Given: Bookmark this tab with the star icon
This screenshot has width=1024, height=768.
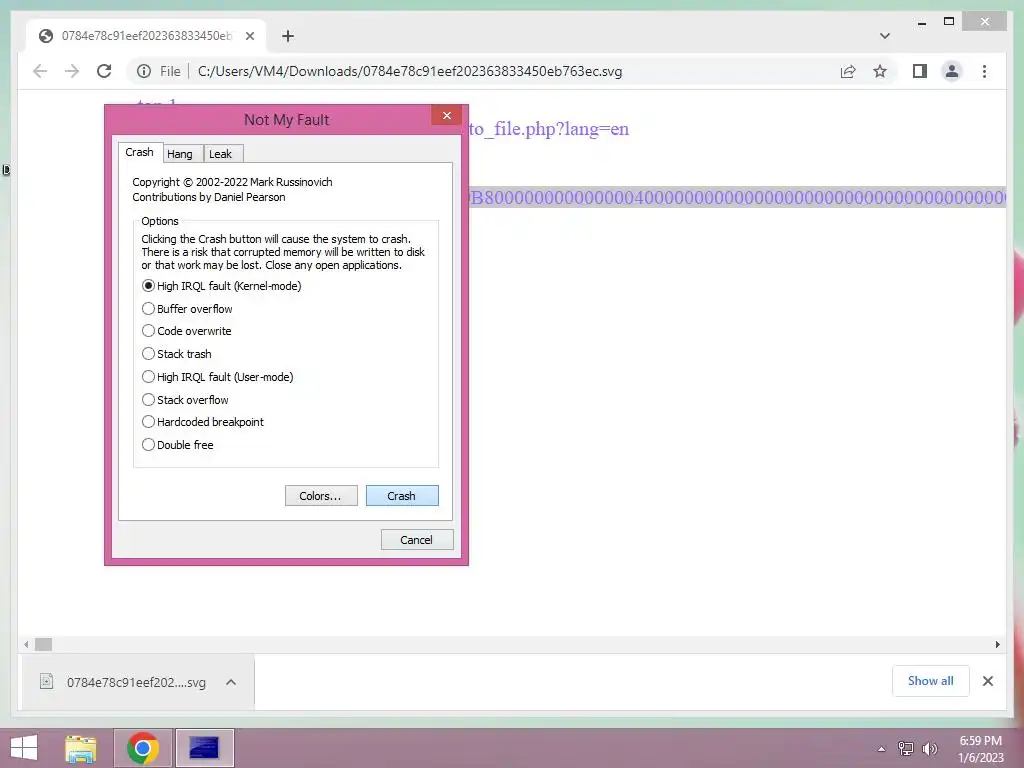Looking at the screenshot, I should pyautogui.click(x=880, y=71).
